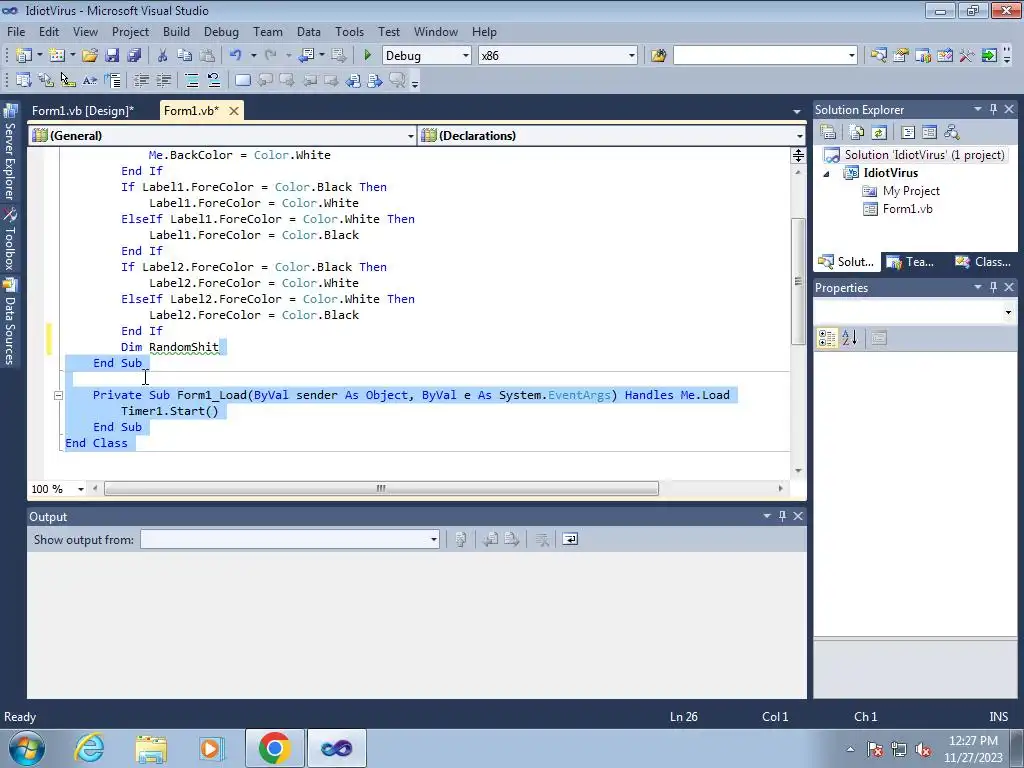Select My Project in Solution Explorer

[x=910, y=191]
